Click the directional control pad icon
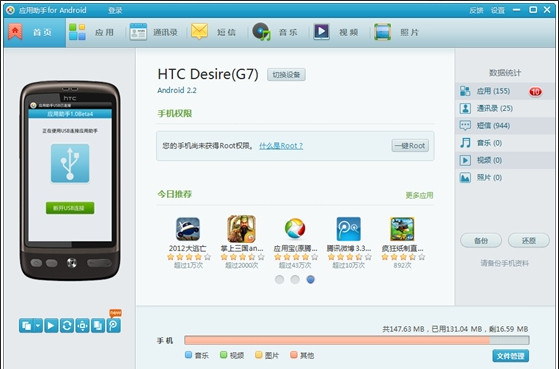 click(x=82, y=326)
